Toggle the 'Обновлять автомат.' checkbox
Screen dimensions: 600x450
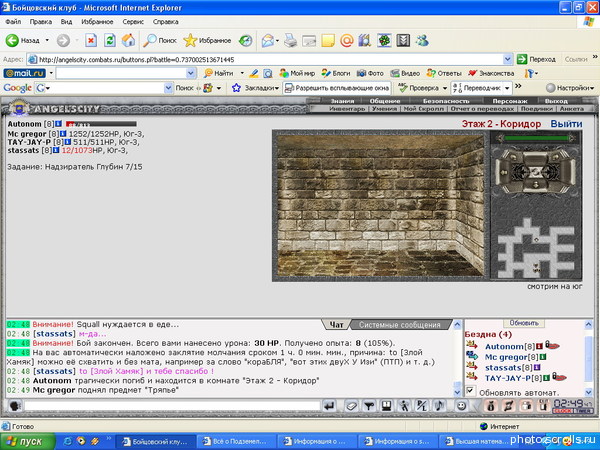[470, 391]
